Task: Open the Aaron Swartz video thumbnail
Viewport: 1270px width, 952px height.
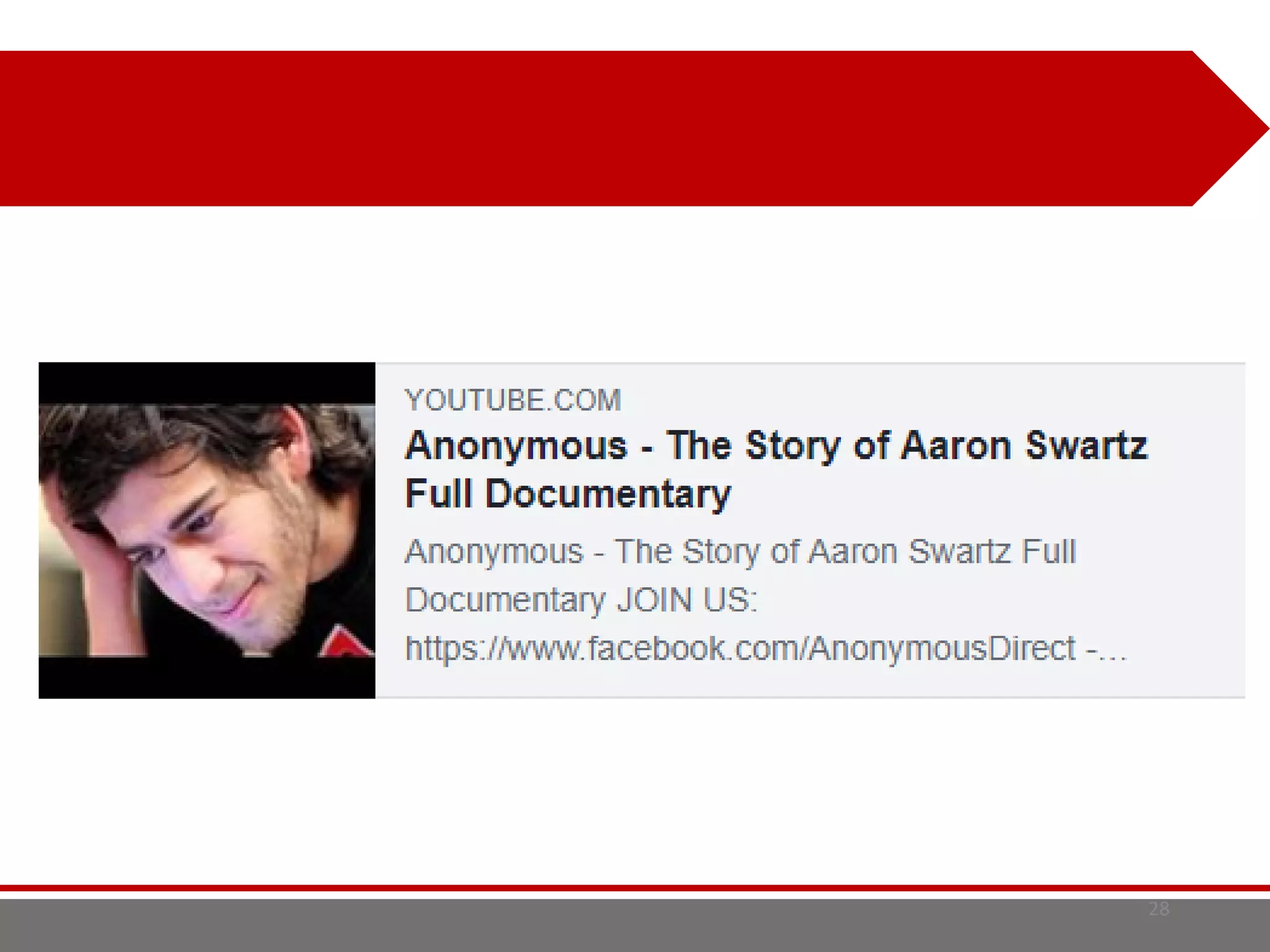Action: (206, 530)
